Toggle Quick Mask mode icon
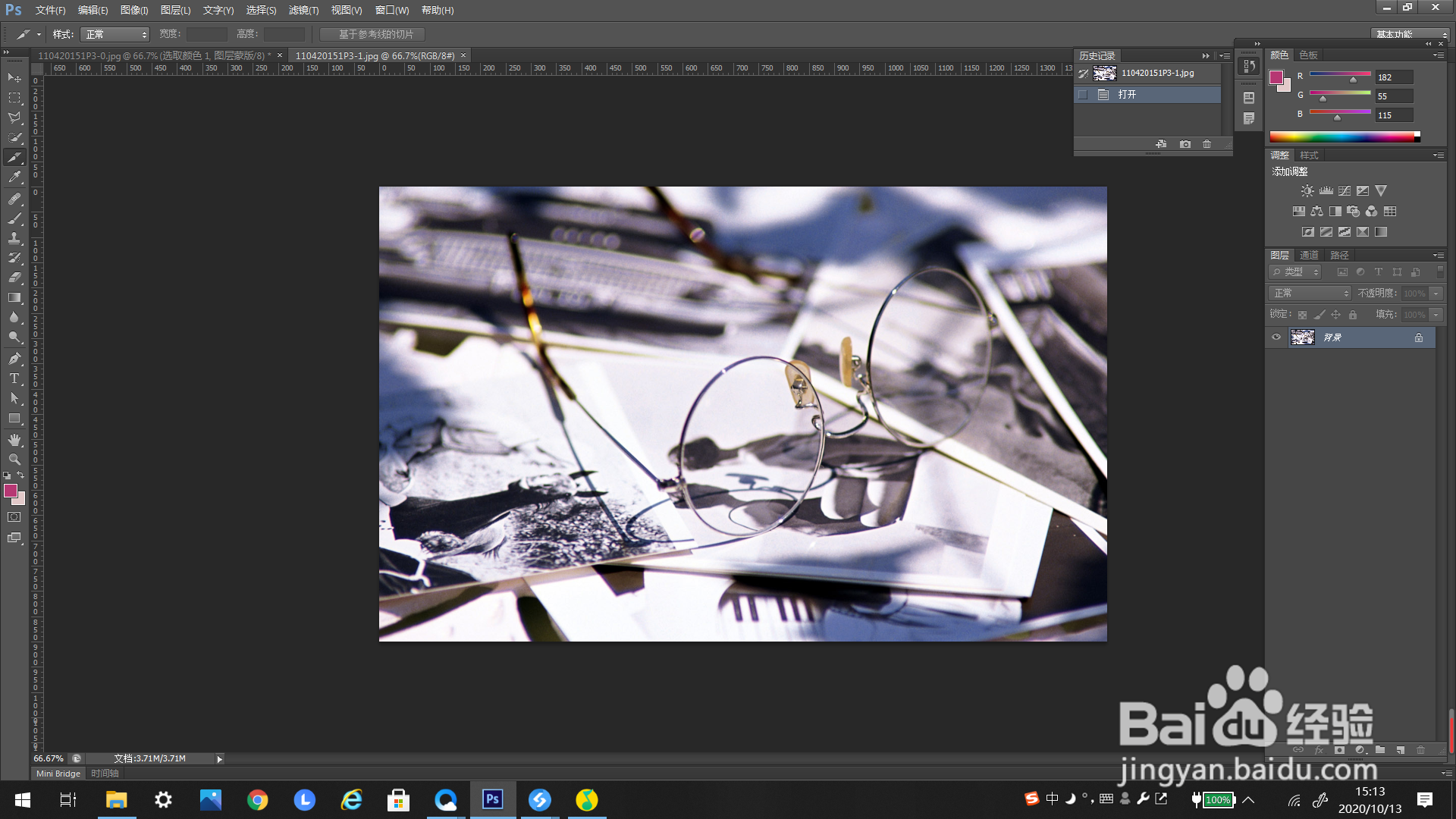This screenshot has height=819, width=1456. 14,517
